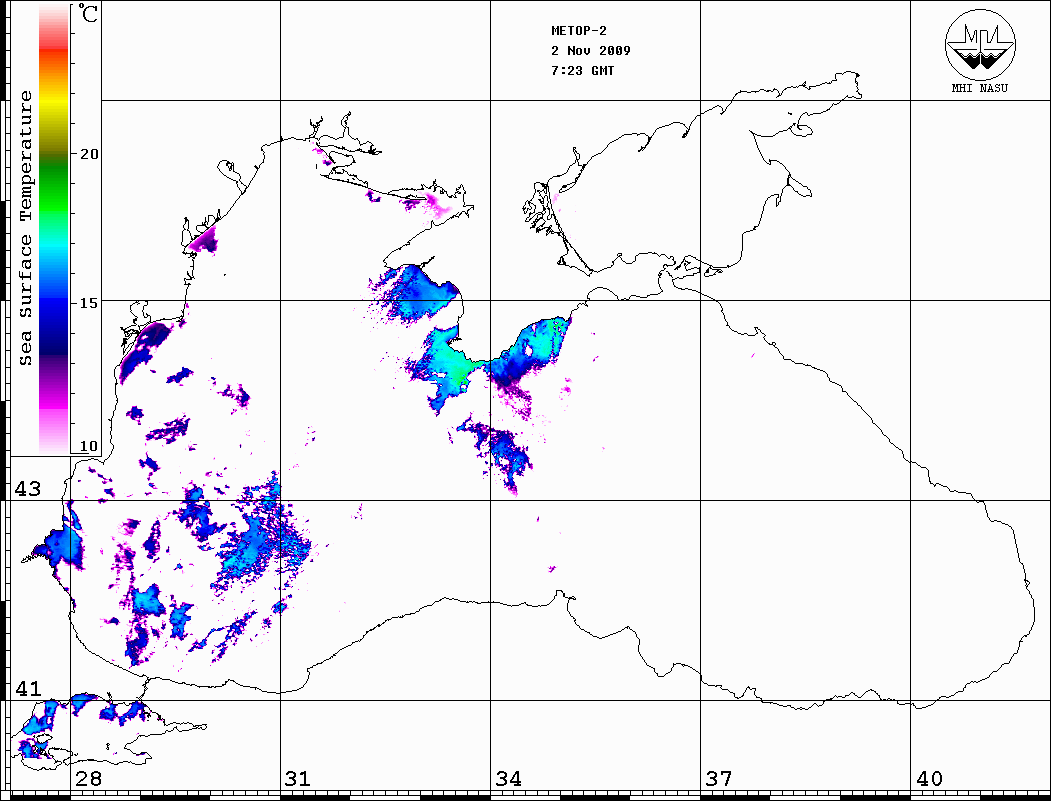1051x801 pixels.
Task: Click the temperature color scale bar
Action: tap(54, 229)
